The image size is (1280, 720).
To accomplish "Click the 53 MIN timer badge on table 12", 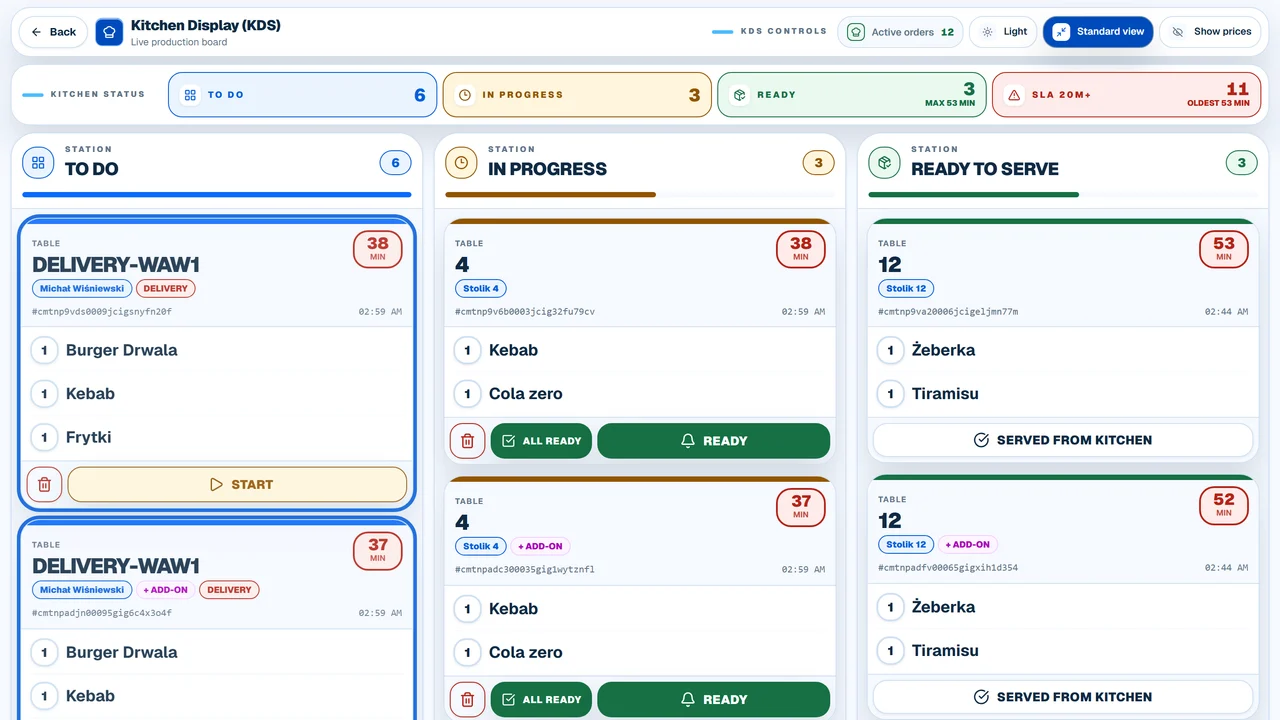I will [x=1224, y=249].
